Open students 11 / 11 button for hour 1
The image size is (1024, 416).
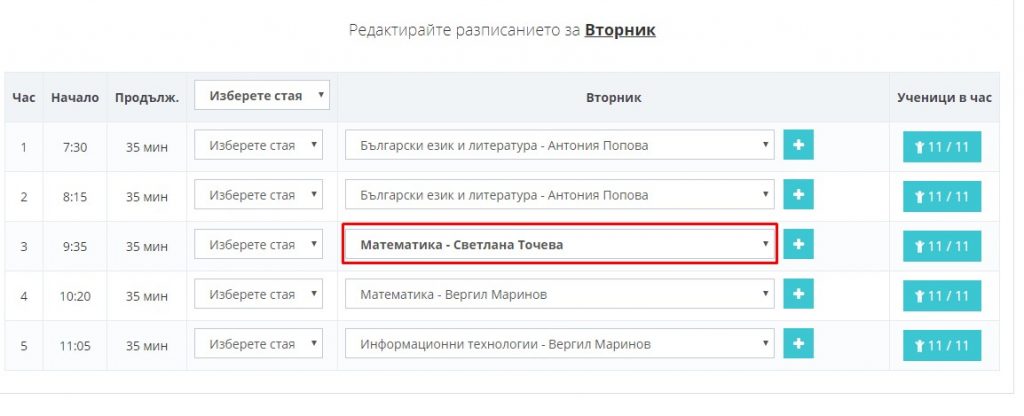tap(942, 147)
